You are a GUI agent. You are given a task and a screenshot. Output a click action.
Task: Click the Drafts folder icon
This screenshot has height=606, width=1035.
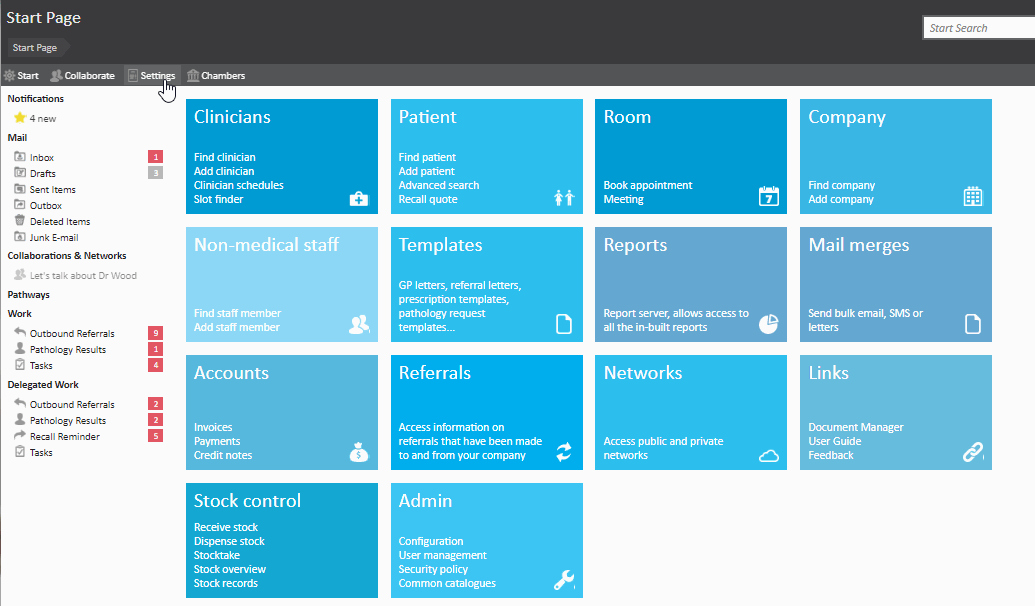coord(20,172)
